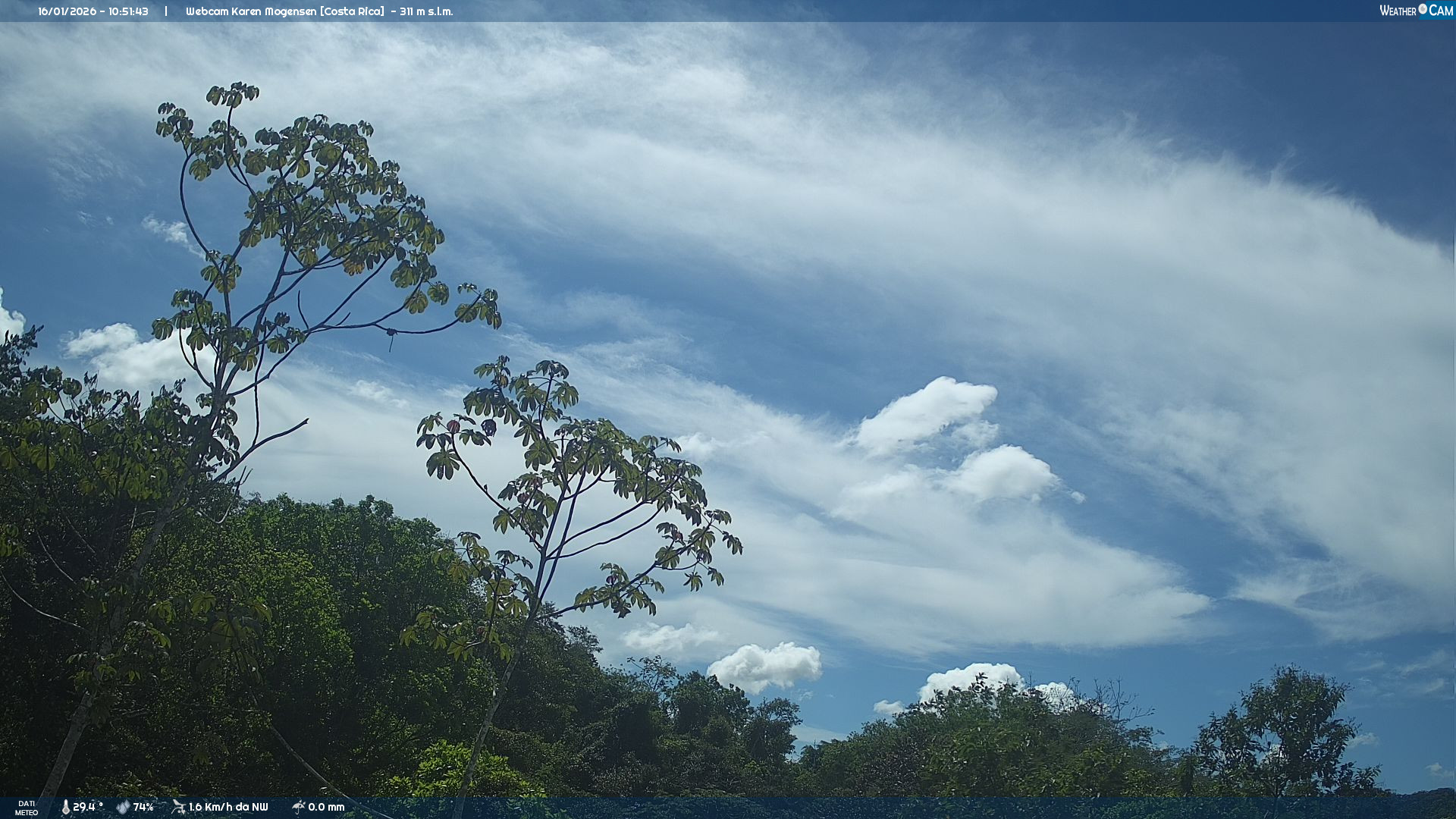Click the 0.0 mm rainfall reading

(326, 808)
